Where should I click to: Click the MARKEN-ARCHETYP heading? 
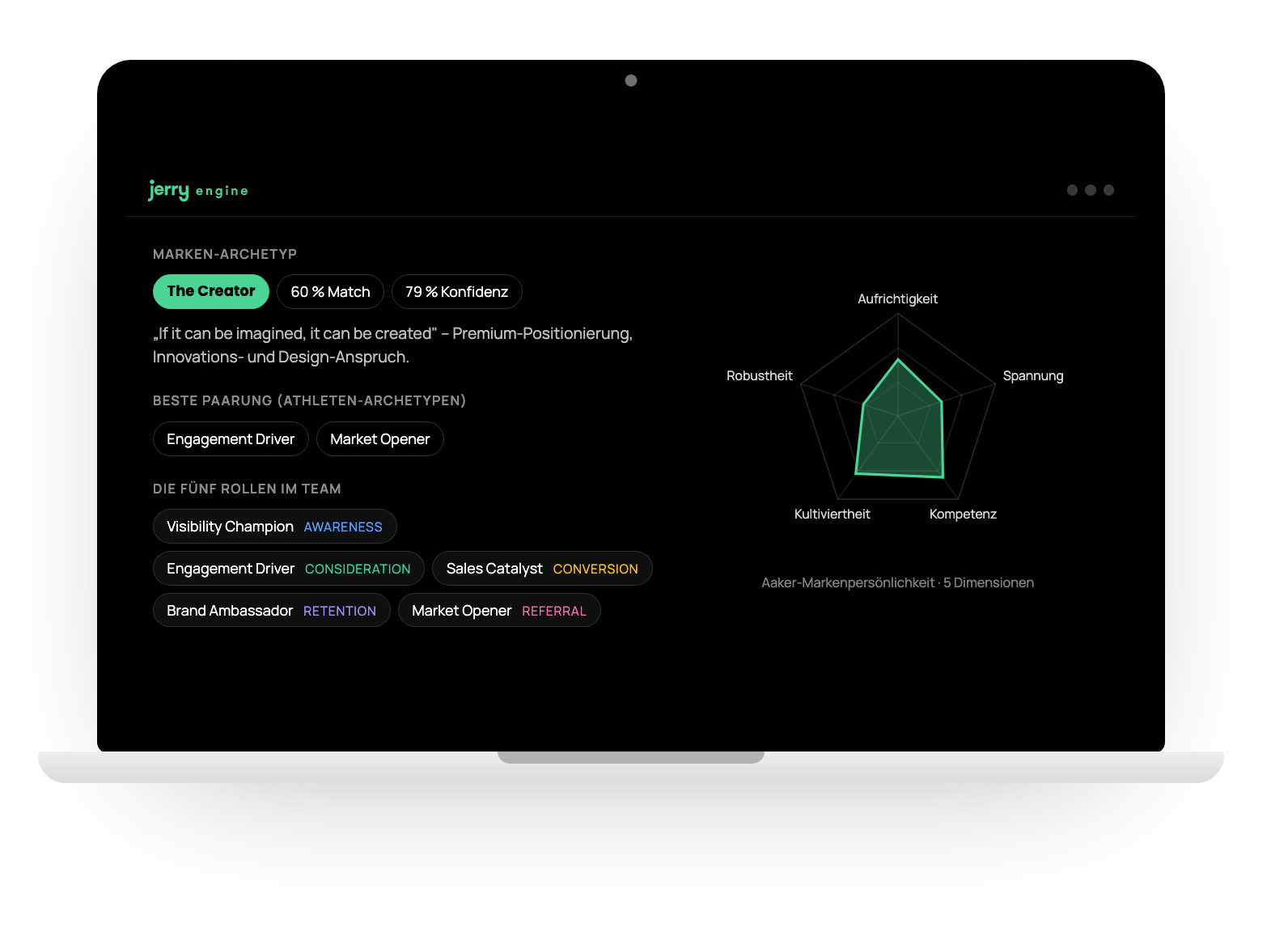point(225,254)
